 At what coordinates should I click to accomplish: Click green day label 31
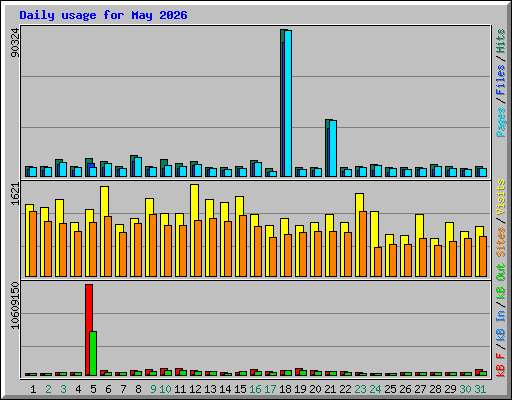click(x=480, y=389)
